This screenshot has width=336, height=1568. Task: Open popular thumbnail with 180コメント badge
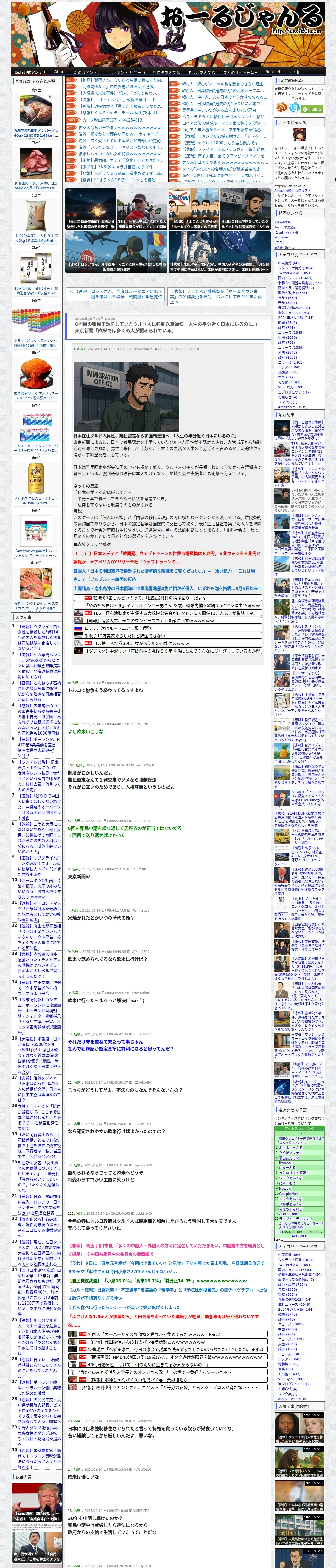click(299, 1530)
